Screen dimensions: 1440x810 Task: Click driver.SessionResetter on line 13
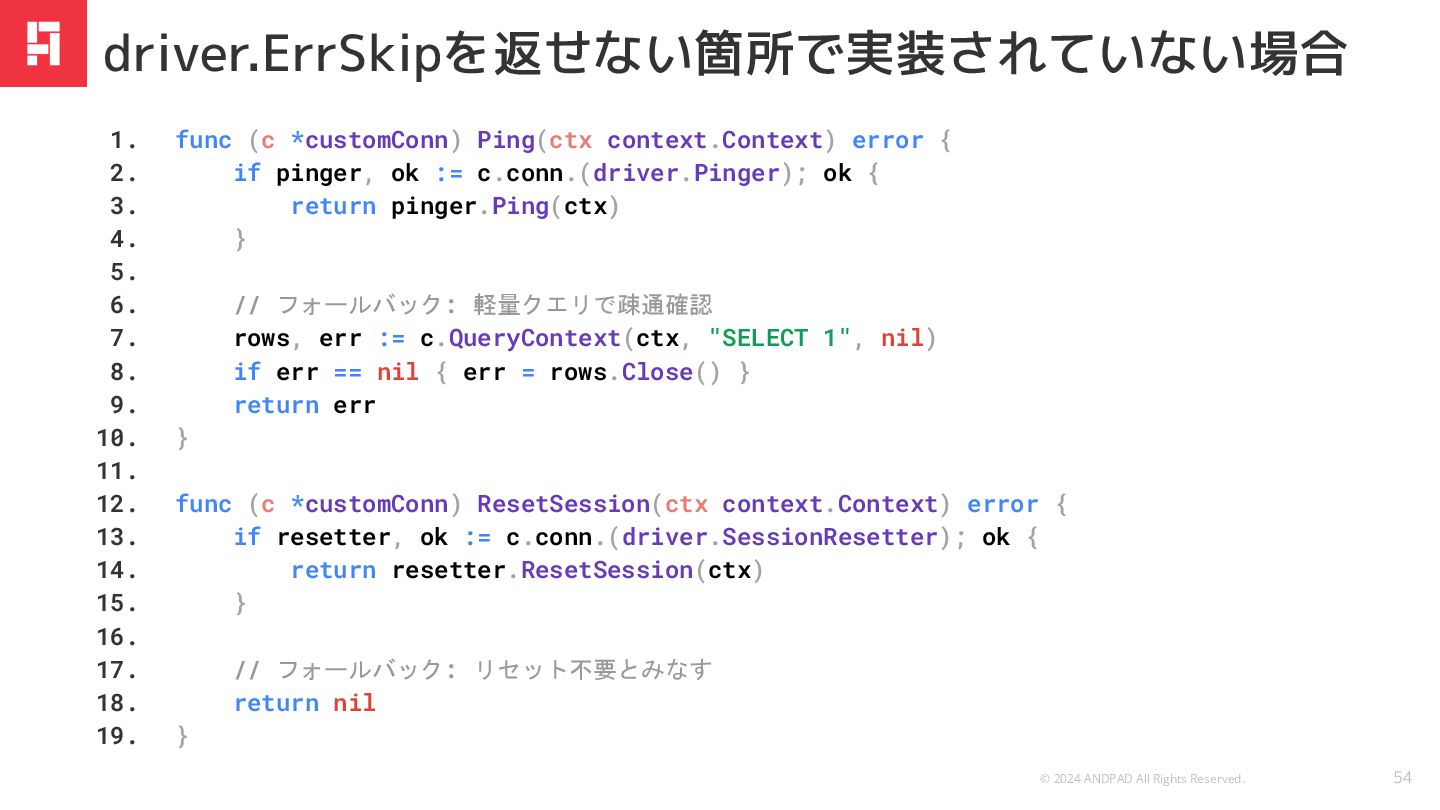coord(780,537)
